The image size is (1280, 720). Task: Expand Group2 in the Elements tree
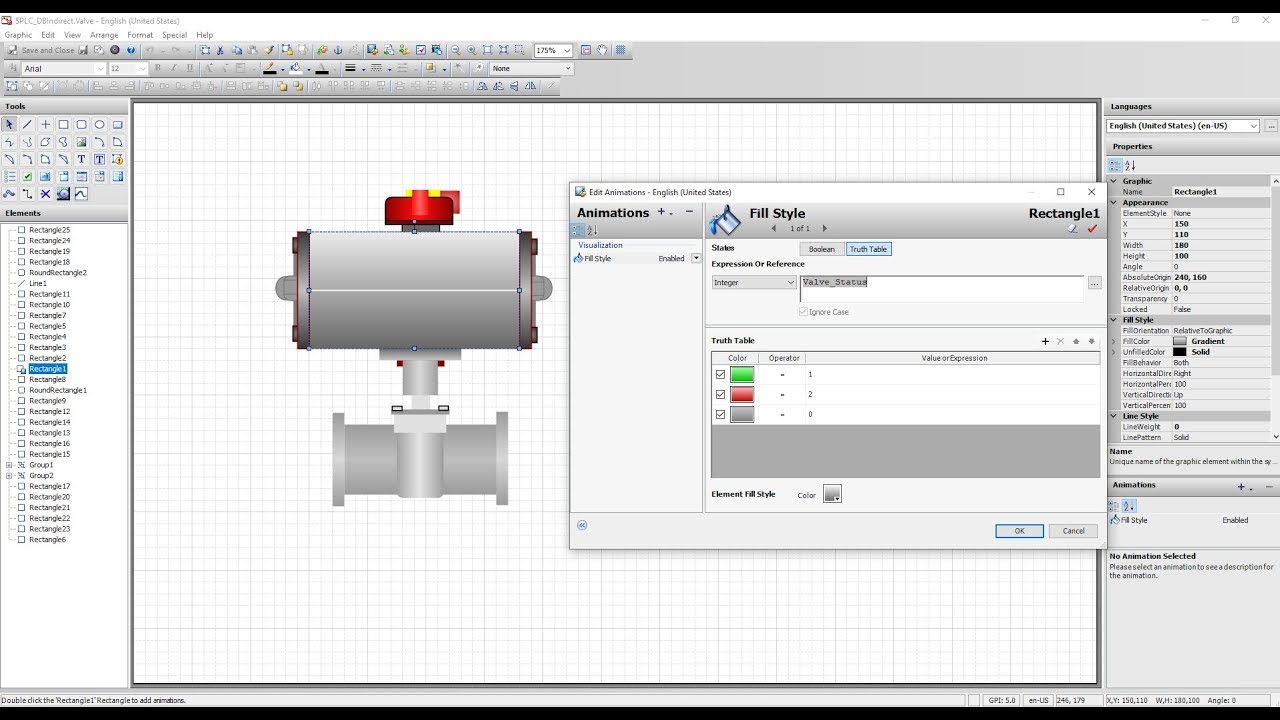point(9,476)
